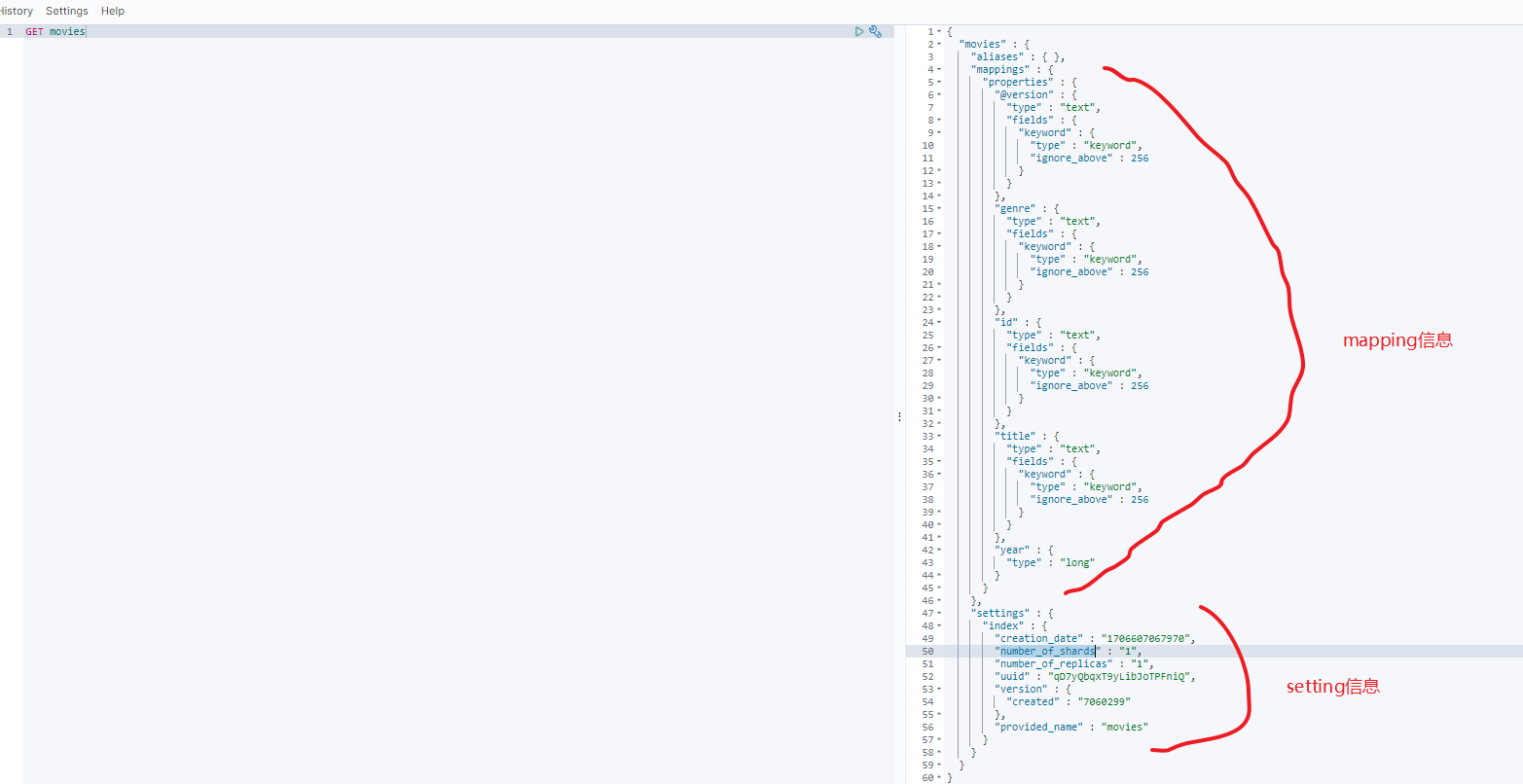Collapse the "version" fold arrow on line 53
Viewport: 1523px width, 784px height.
click(x=939, y=689)
